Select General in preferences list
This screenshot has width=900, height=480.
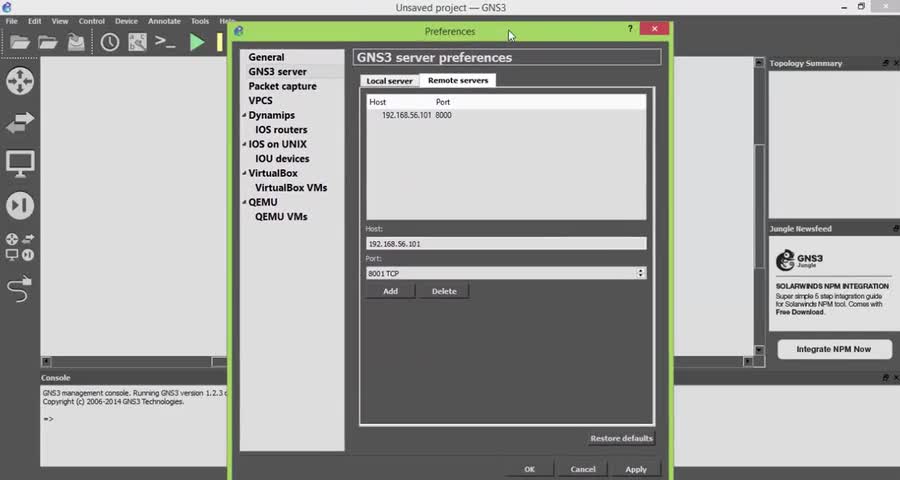click(266, 57)
